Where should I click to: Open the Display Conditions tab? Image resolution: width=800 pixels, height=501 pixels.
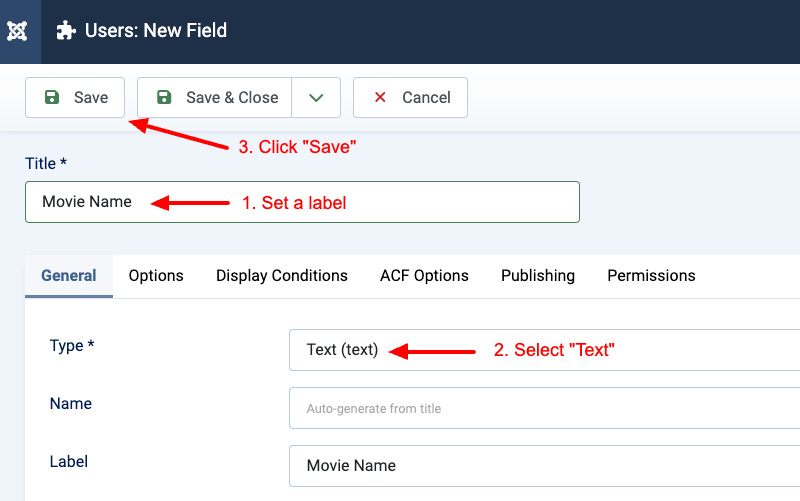click(282, 275)
